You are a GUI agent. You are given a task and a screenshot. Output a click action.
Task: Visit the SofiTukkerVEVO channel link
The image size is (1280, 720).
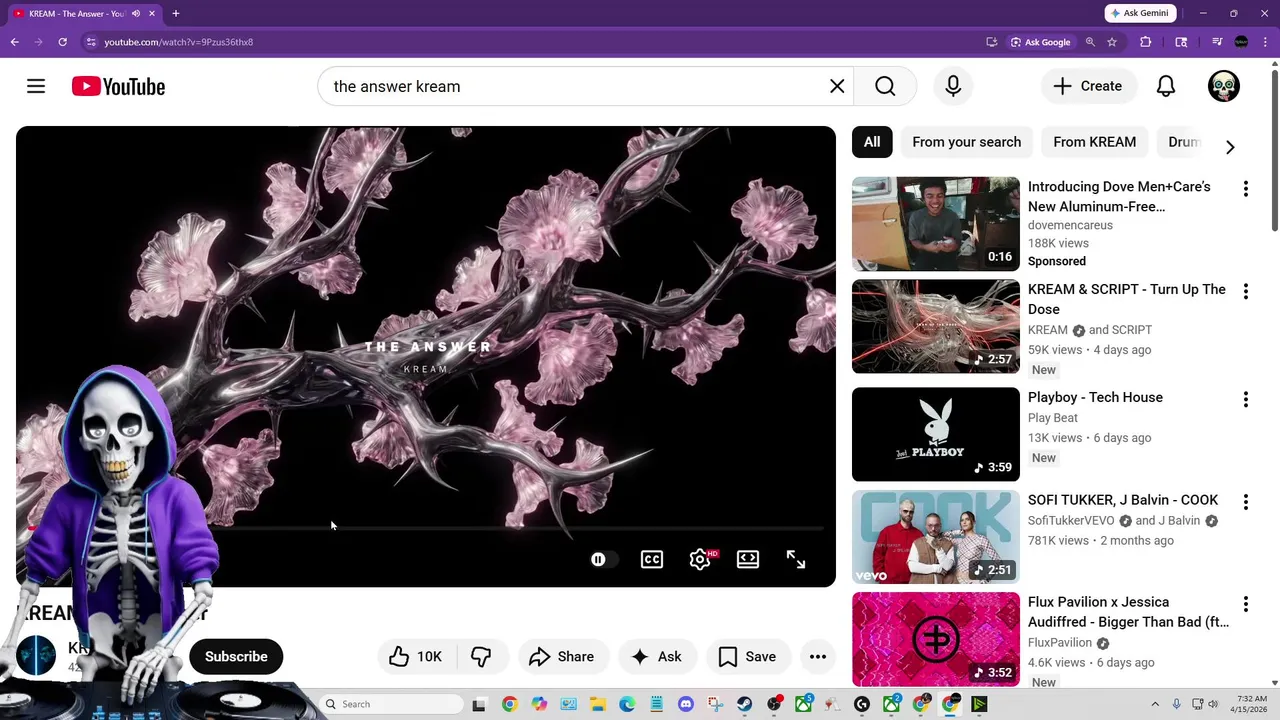click(1072, 521)
